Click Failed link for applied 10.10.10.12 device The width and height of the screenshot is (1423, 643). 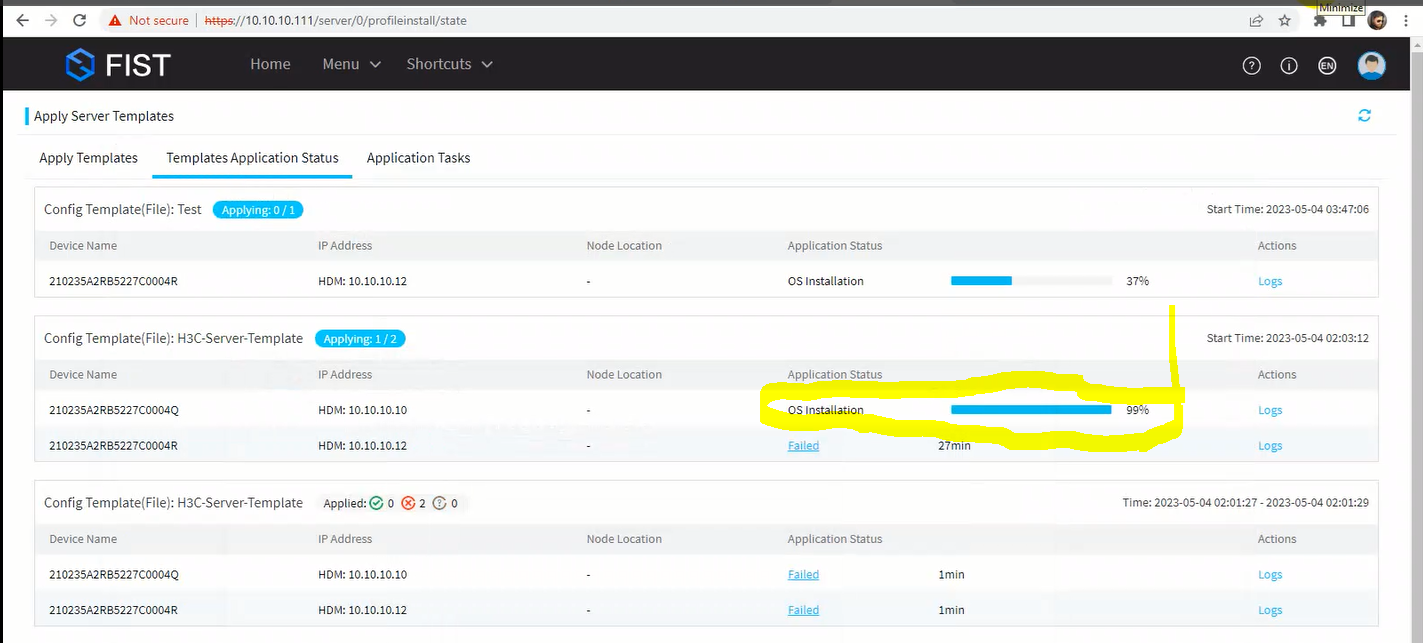click(x=803, y=610)
